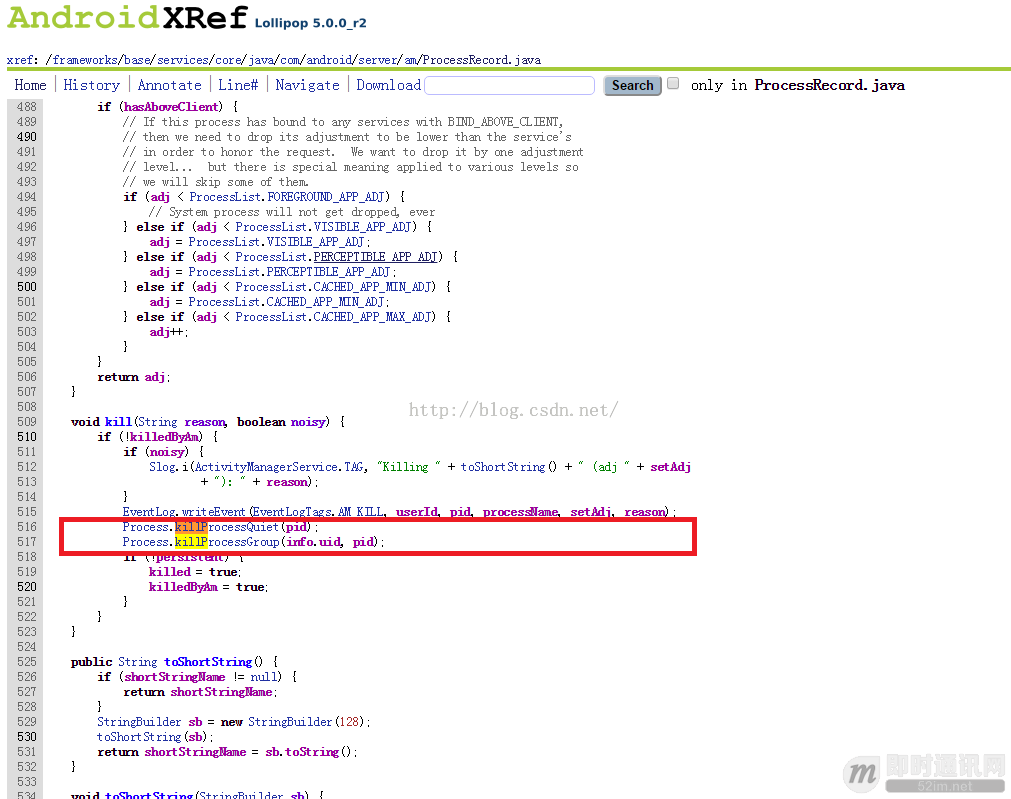The height and width of the screenshot is (799, 1011).
Task: Click line number 509
Action: 26,422
